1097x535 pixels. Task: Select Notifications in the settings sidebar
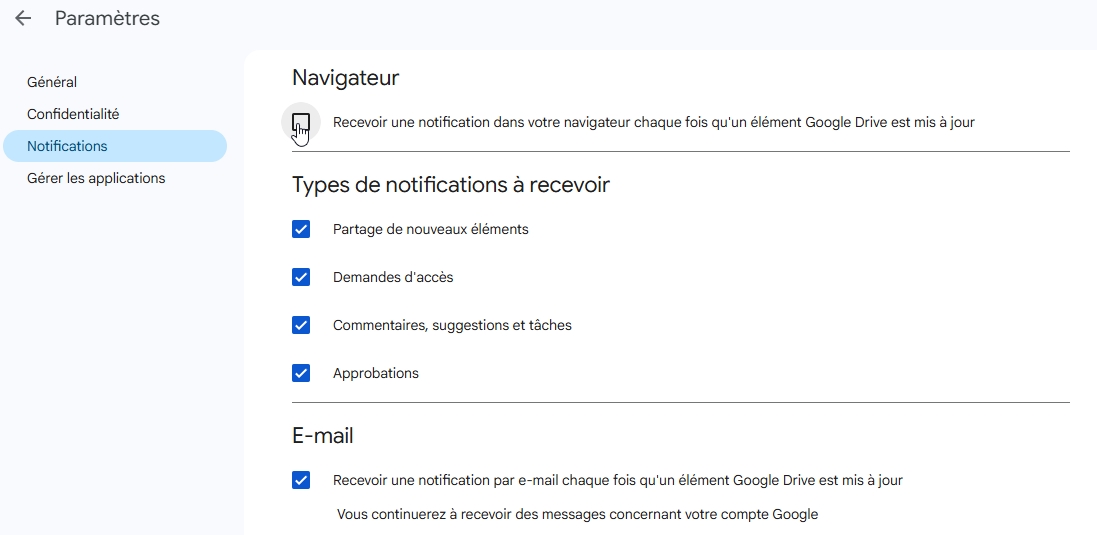click(67, 146)
